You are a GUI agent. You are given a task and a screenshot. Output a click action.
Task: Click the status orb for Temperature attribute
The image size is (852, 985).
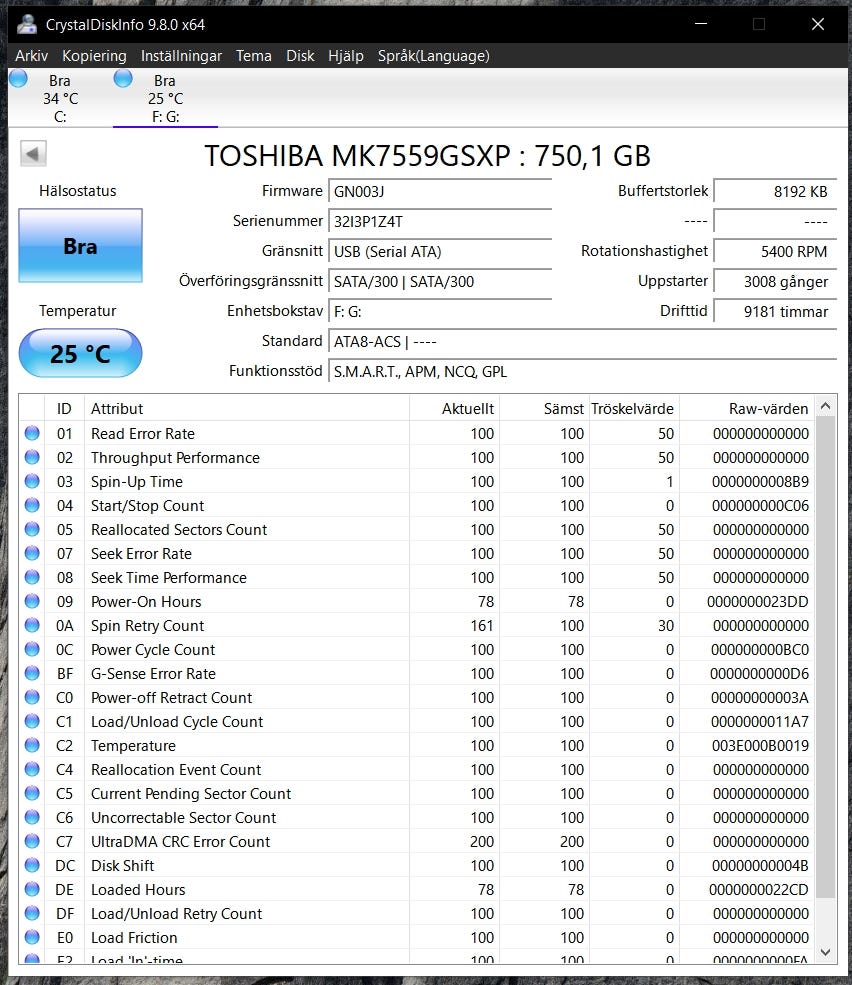32,745
